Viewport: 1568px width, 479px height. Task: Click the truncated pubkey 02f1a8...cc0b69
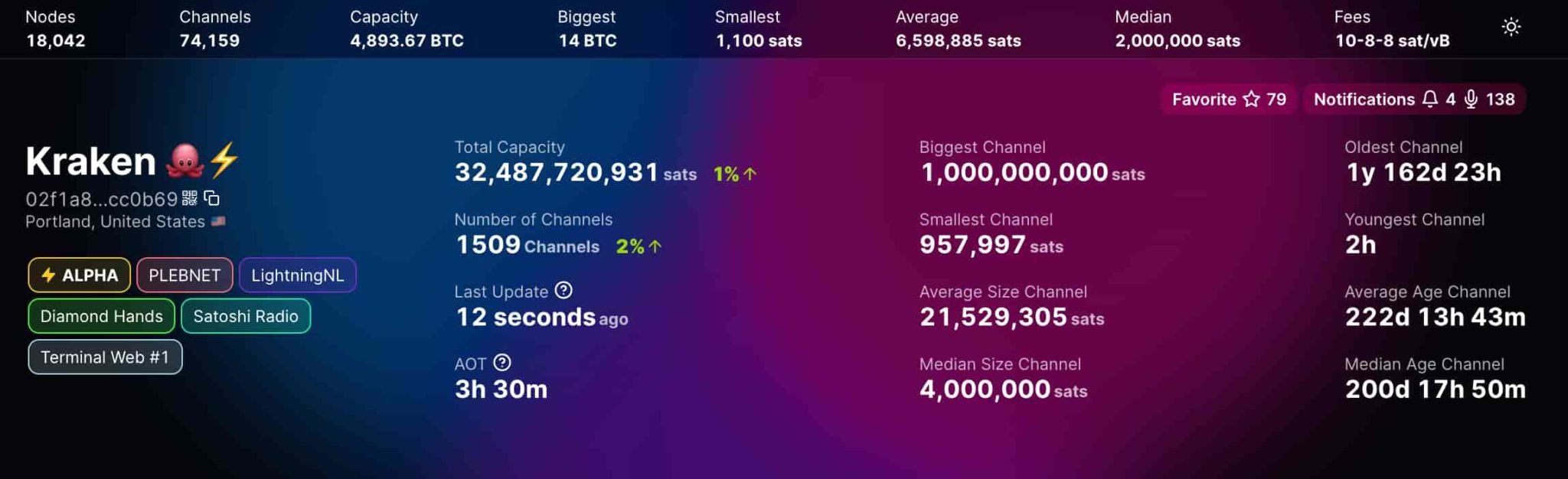(101, 200)
